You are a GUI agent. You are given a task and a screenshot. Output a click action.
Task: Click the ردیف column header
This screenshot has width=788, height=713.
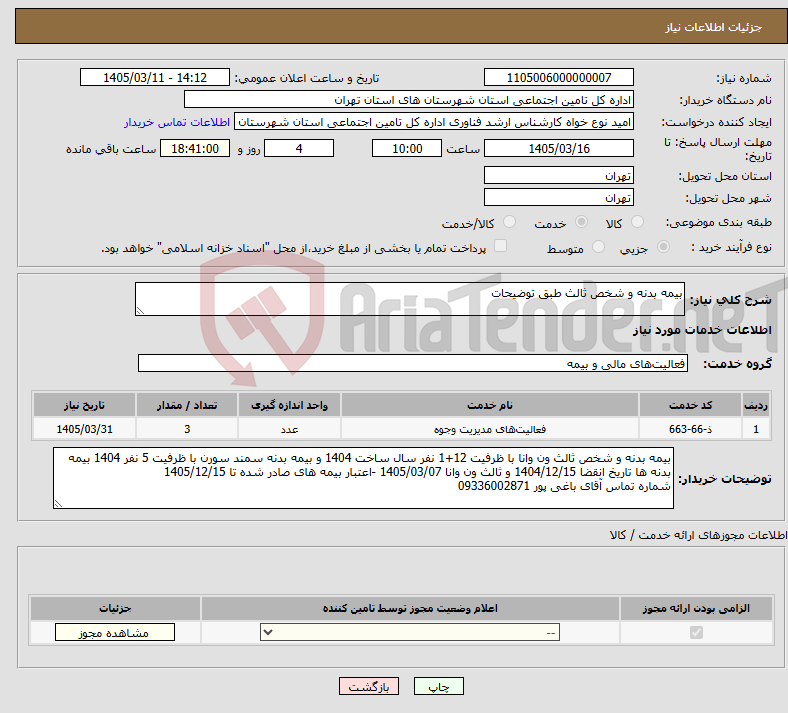(x=756, y=405)
